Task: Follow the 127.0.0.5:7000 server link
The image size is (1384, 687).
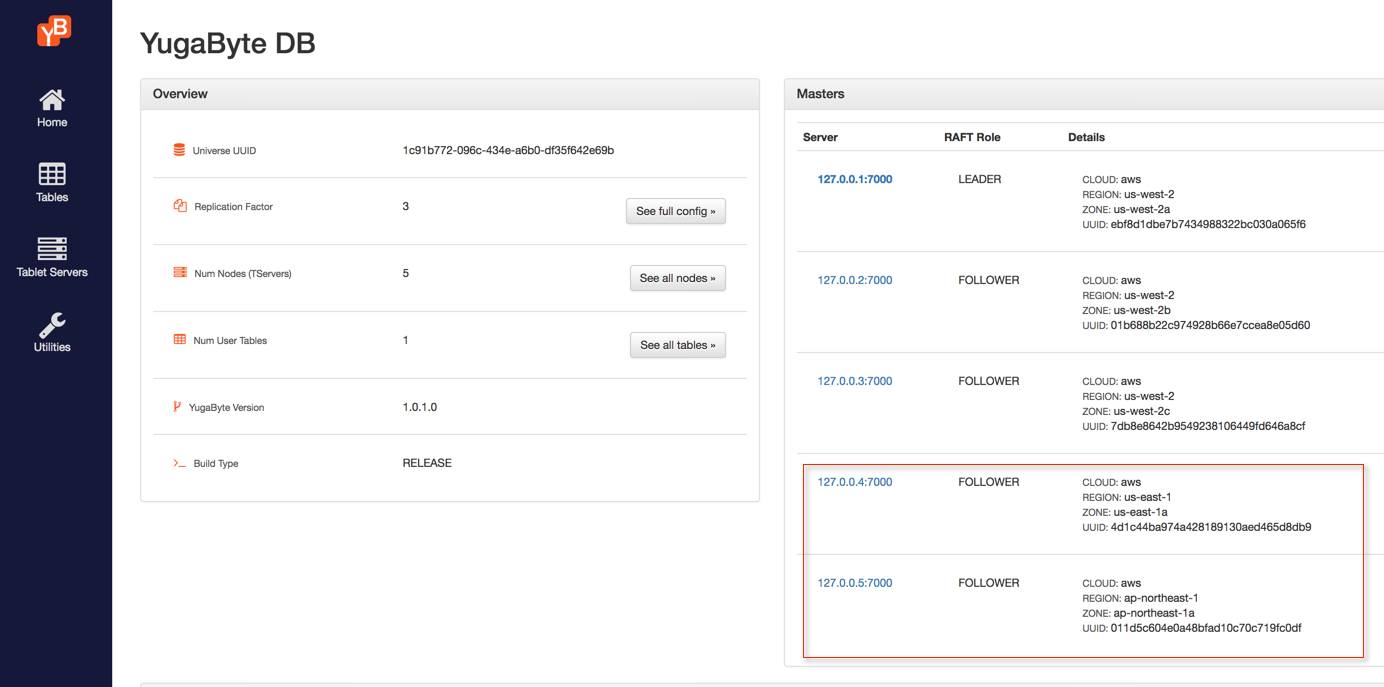Action: tap(854, 584)
